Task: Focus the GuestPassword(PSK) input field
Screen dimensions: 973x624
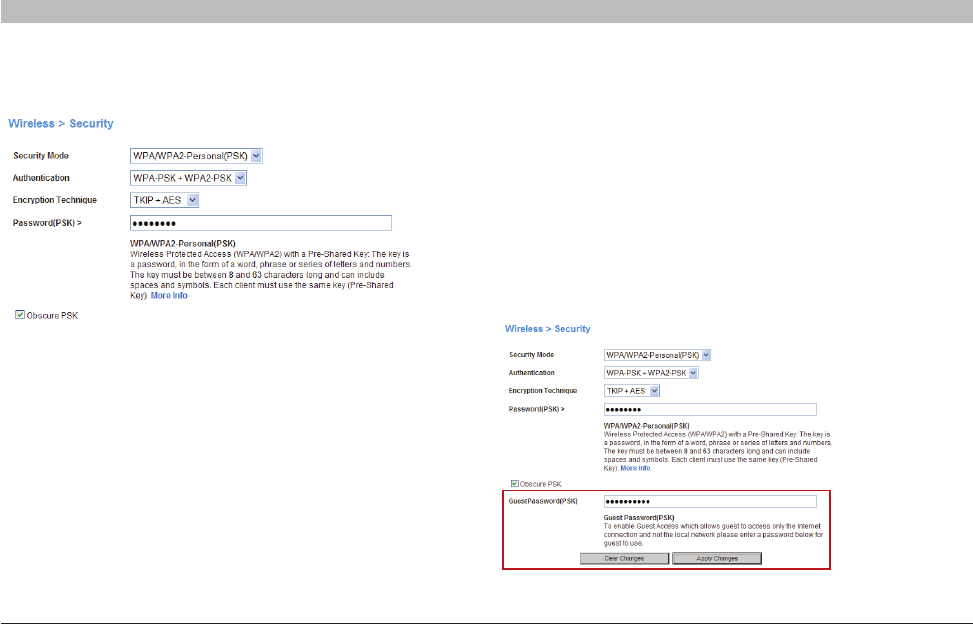Action: 710,501
